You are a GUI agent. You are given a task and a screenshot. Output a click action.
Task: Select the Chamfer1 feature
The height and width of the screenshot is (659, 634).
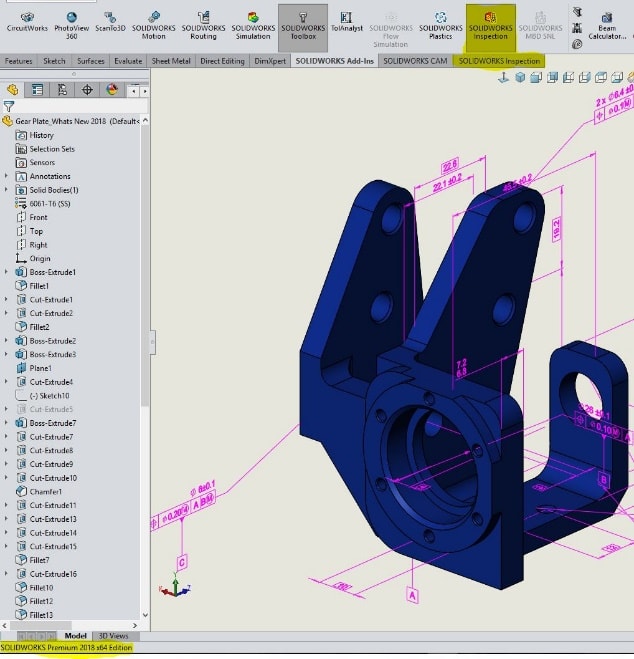(x=39, y=491)
